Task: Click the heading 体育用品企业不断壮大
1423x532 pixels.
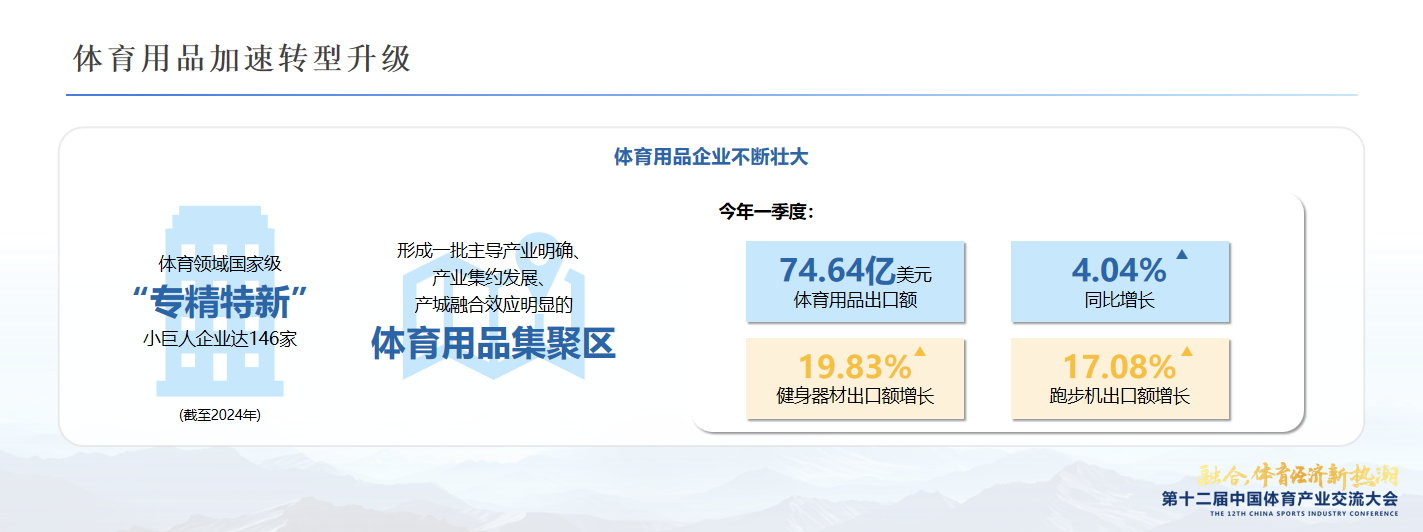Action: pyautogui.click(x=710, y=157)
